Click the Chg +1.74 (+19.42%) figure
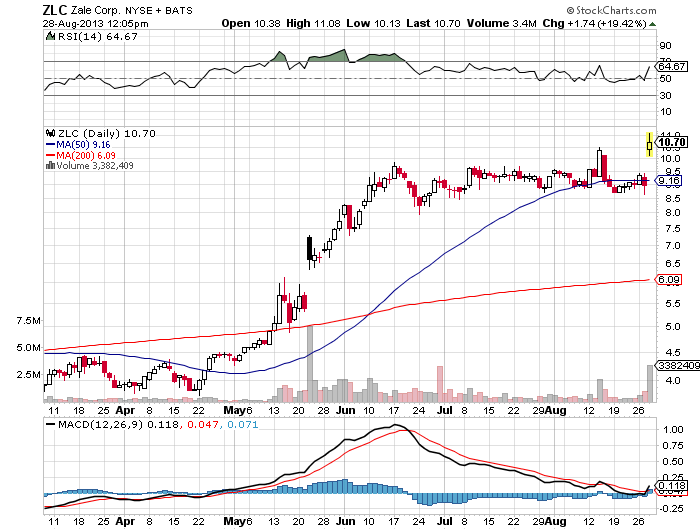Screen dimensions: 700x530 [595, 23]
